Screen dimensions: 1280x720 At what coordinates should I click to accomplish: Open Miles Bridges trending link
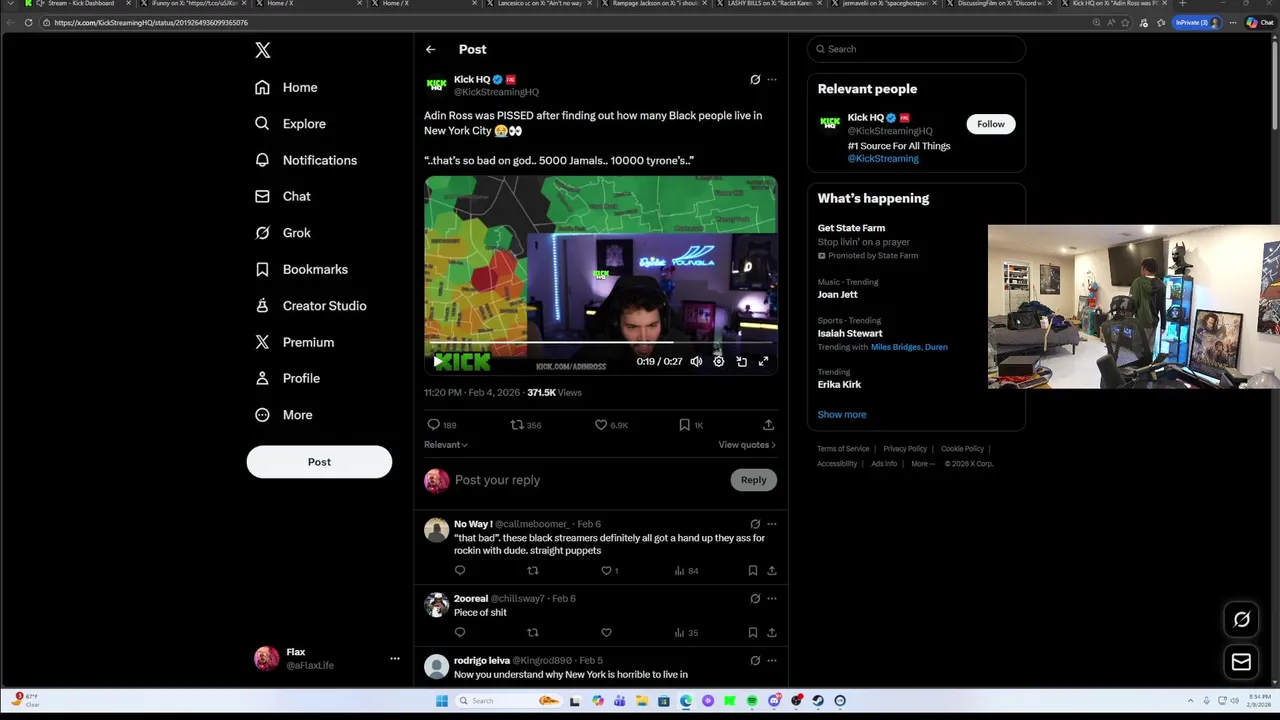[895, 347]
